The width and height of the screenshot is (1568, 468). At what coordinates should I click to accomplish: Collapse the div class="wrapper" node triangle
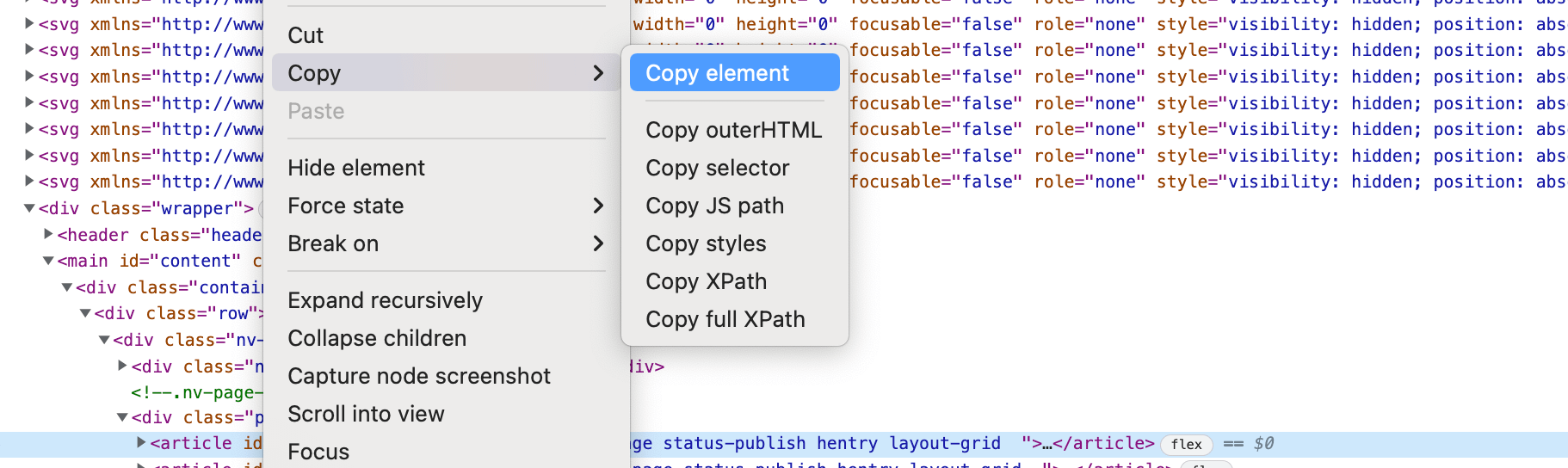coord(29,208)
